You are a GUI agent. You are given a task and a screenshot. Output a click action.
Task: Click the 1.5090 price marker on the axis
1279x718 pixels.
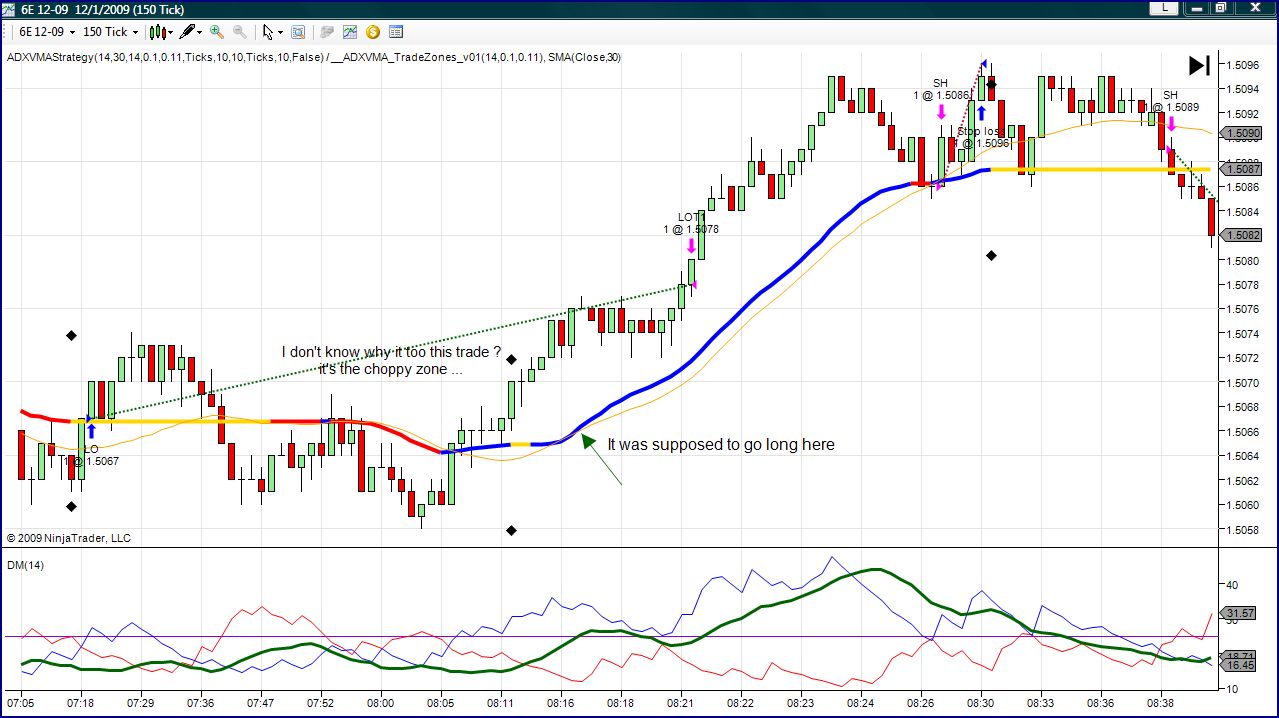click(1241, 133)
